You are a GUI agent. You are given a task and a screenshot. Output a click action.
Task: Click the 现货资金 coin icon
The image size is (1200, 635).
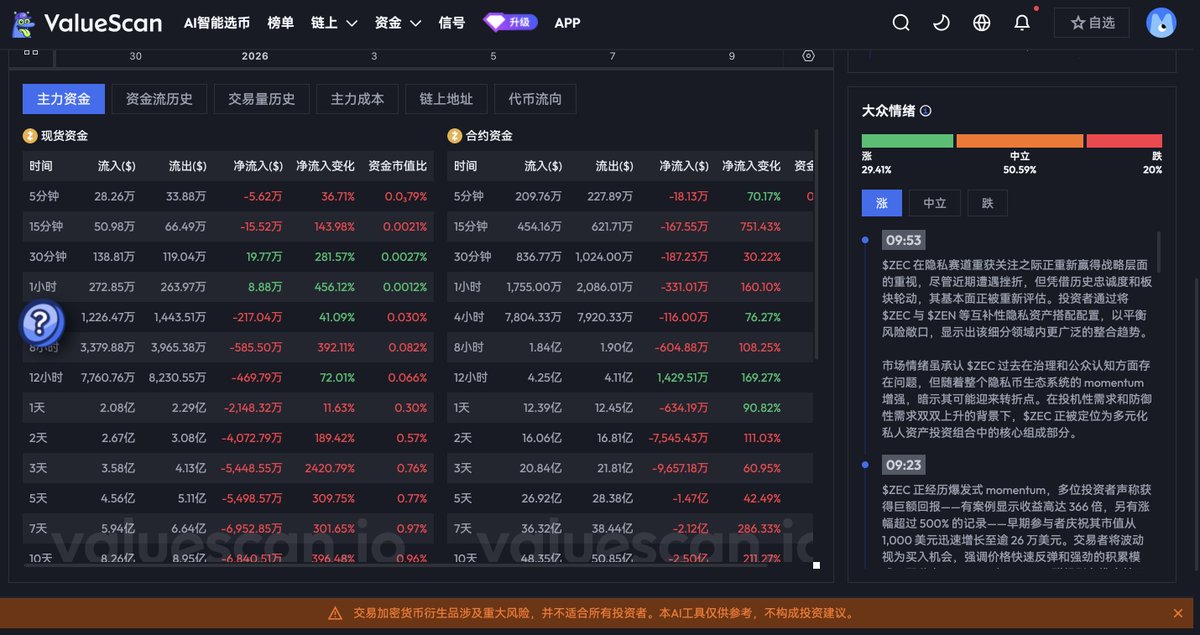tap(30, 135)
